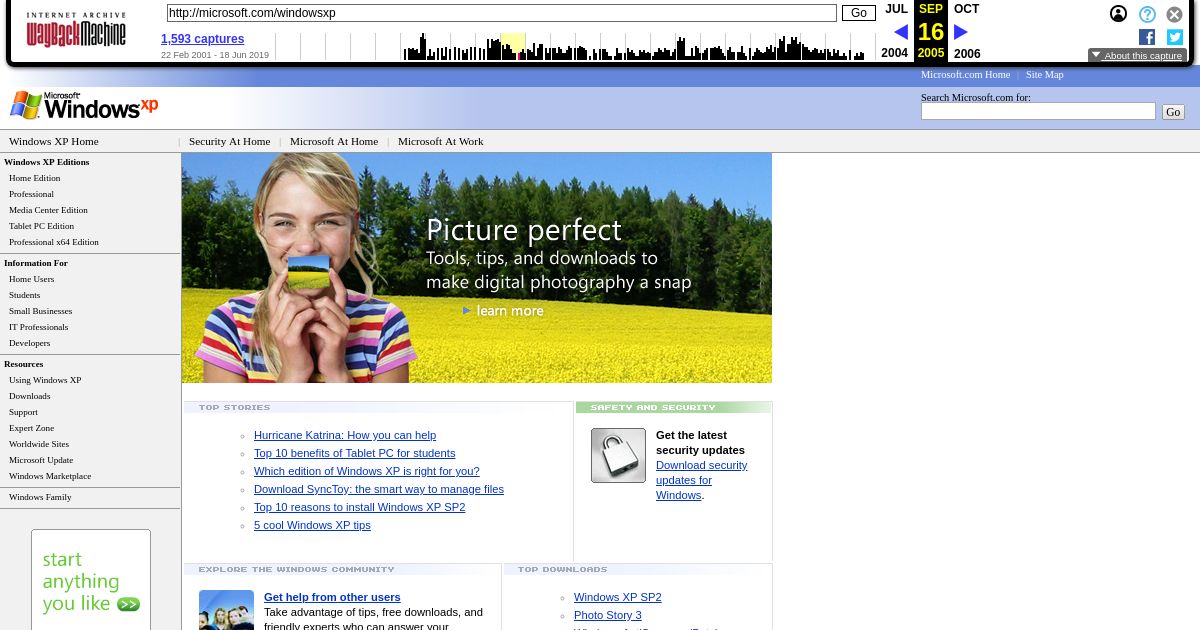The height and width of the screenshot is (630, 1200).
Task: Share capture on Facebook icon
Action: click(1147, 37)
